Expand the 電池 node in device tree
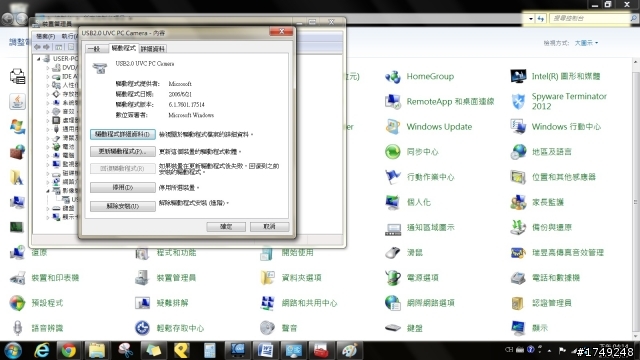 tap(48, 147)
